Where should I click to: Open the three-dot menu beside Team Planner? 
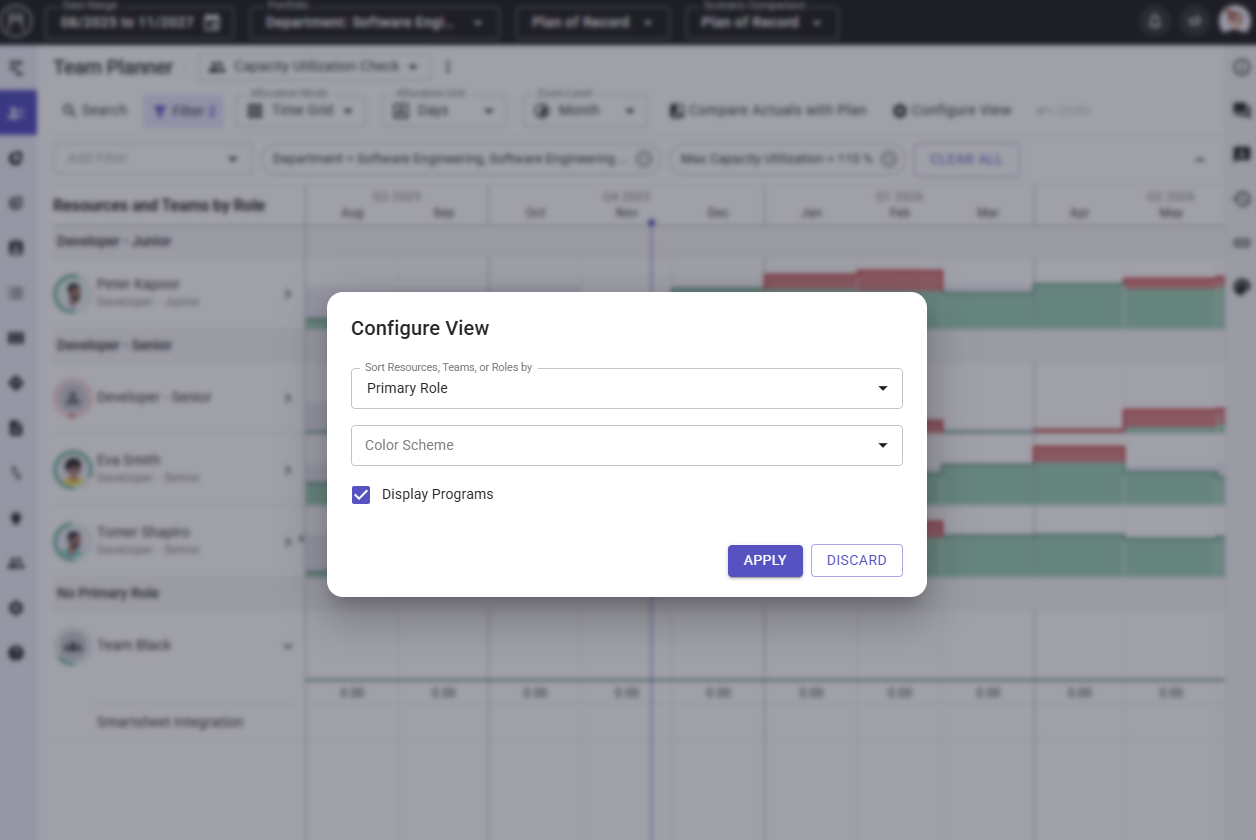(x=448, y=67)
